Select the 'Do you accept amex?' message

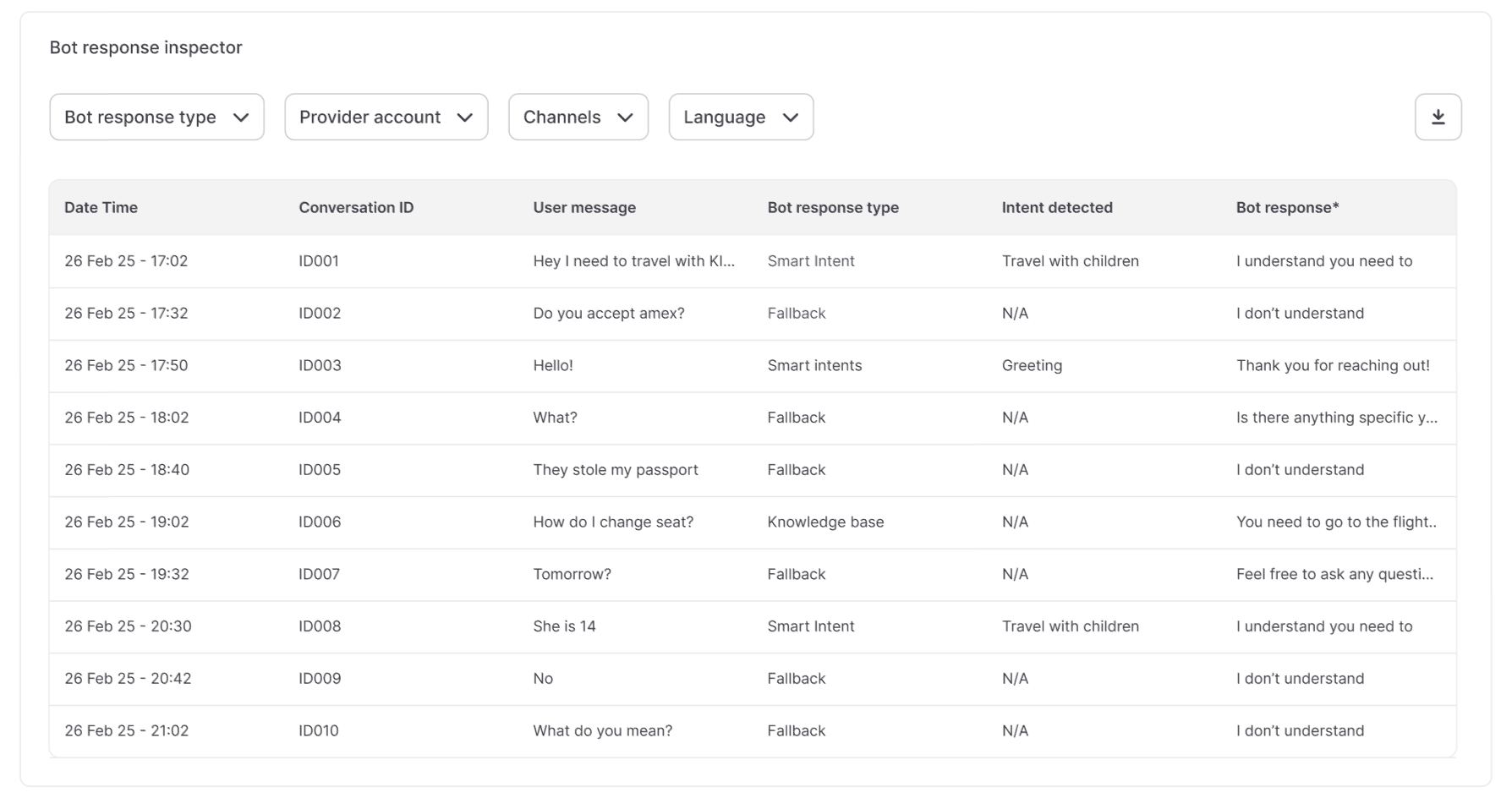click(609, 313)
